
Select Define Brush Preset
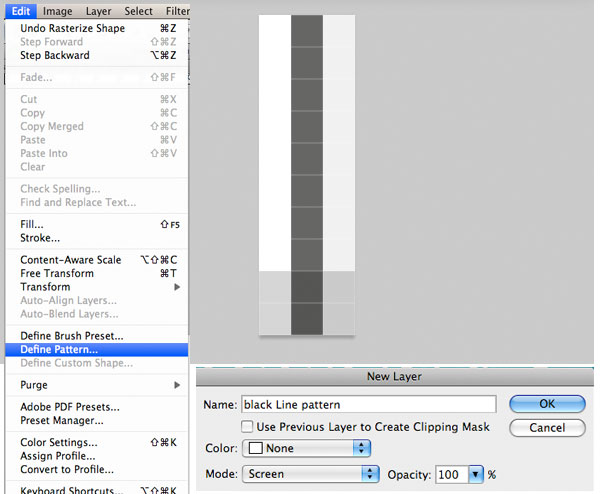pyautogui.click(x=72, y=336)
